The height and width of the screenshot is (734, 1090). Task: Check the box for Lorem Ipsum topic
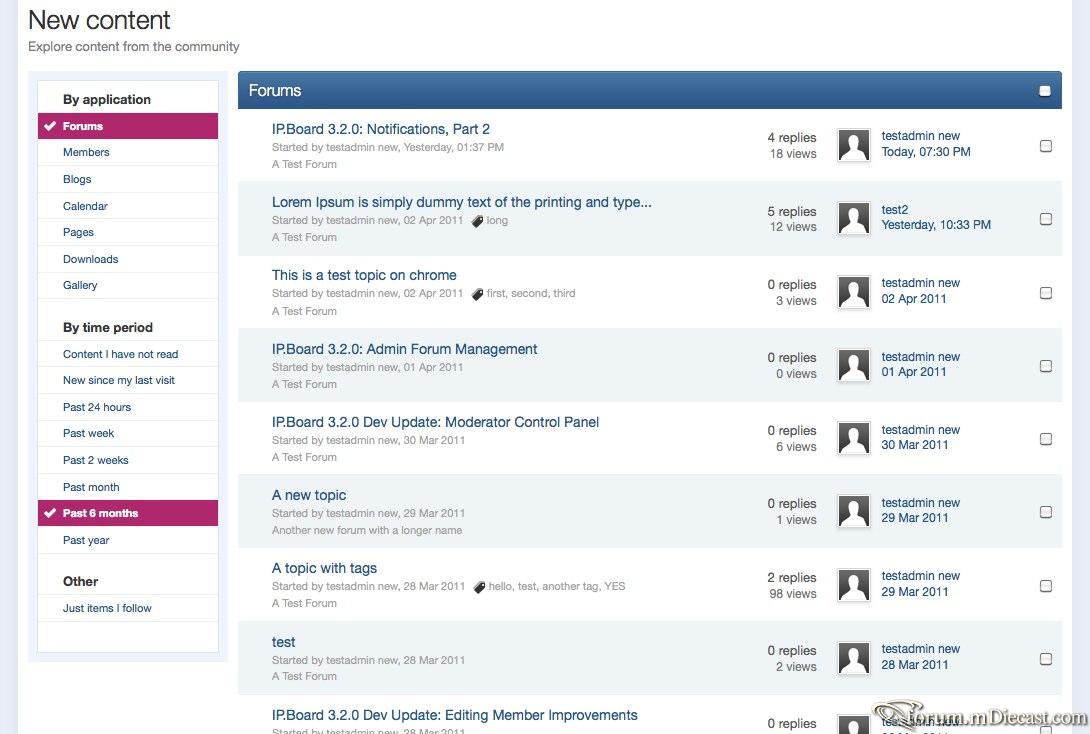[1046, 219]
